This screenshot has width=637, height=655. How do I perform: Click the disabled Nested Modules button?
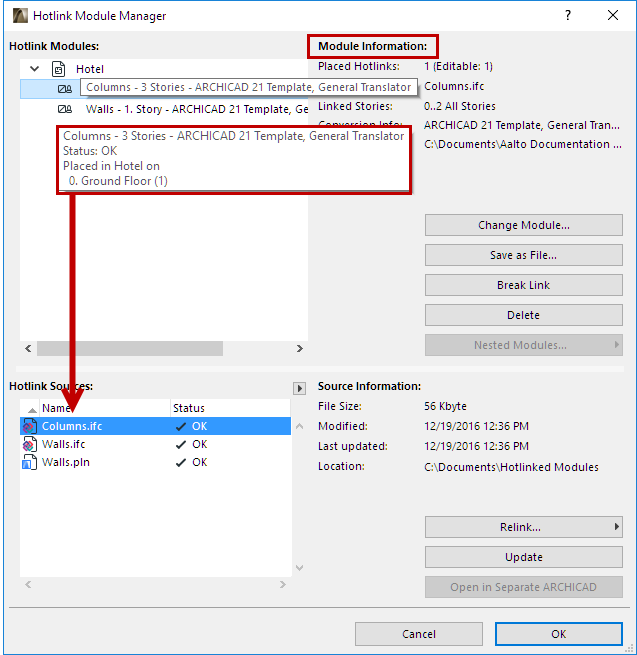click(x=523, y=345)
